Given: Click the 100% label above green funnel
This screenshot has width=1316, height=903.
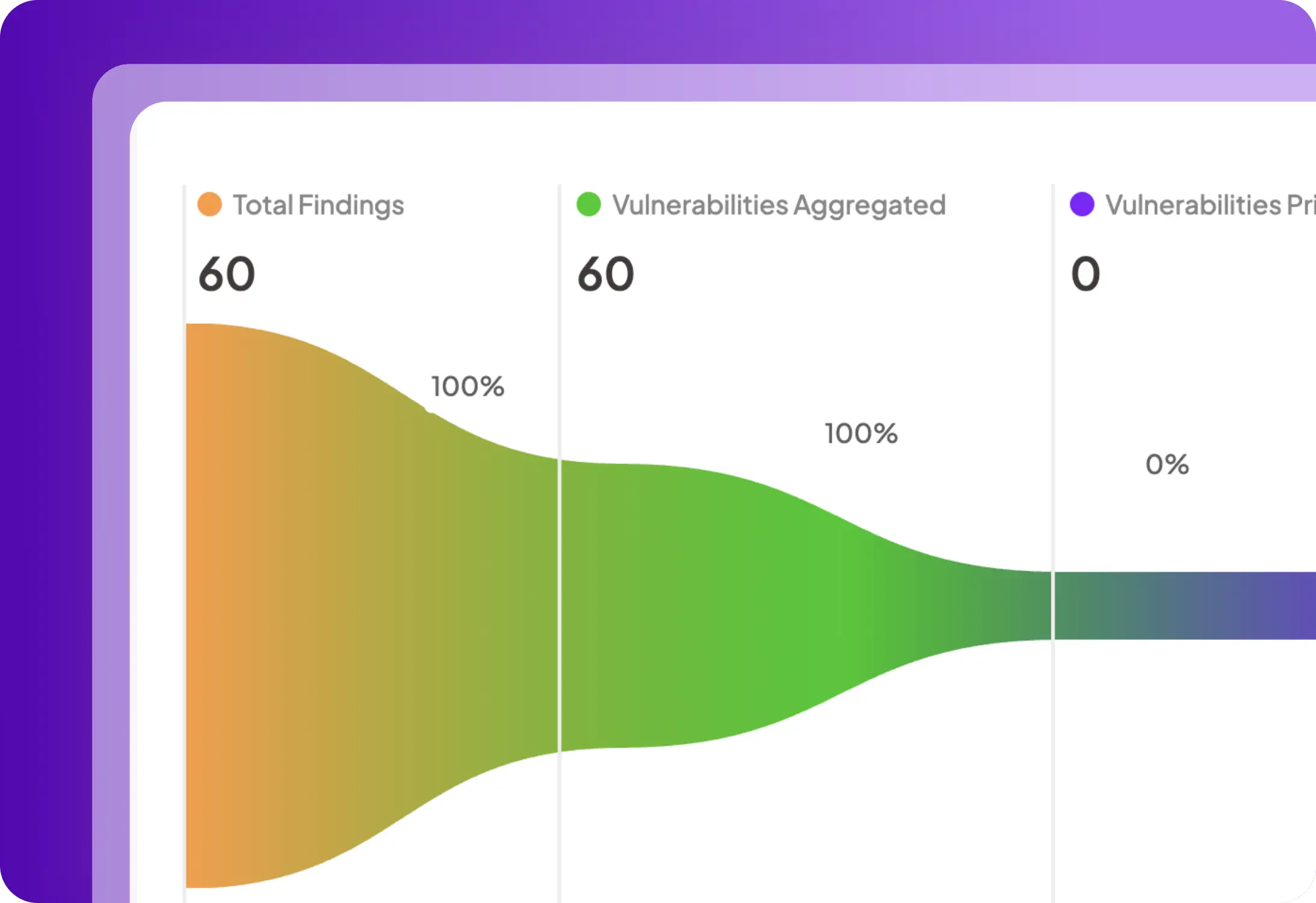Looking at the screenshot, I should pos(861,433).
